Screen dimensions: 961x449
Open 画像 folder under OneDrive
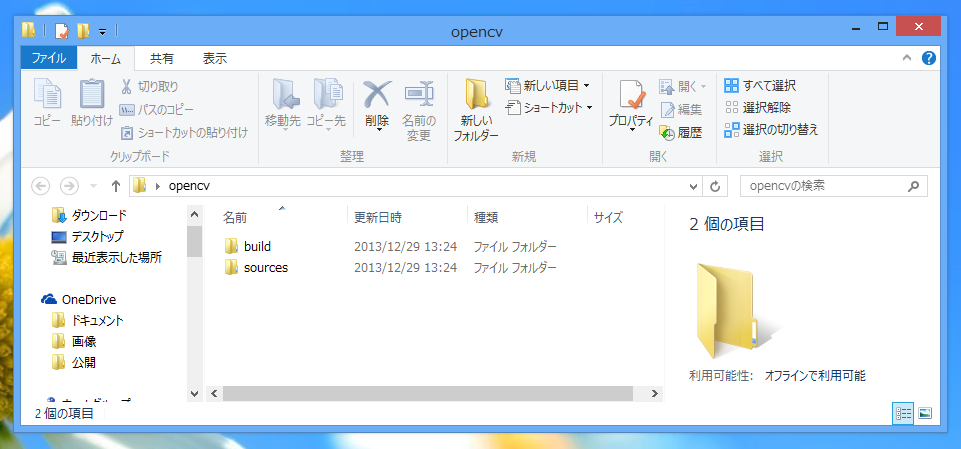point(74,341)
